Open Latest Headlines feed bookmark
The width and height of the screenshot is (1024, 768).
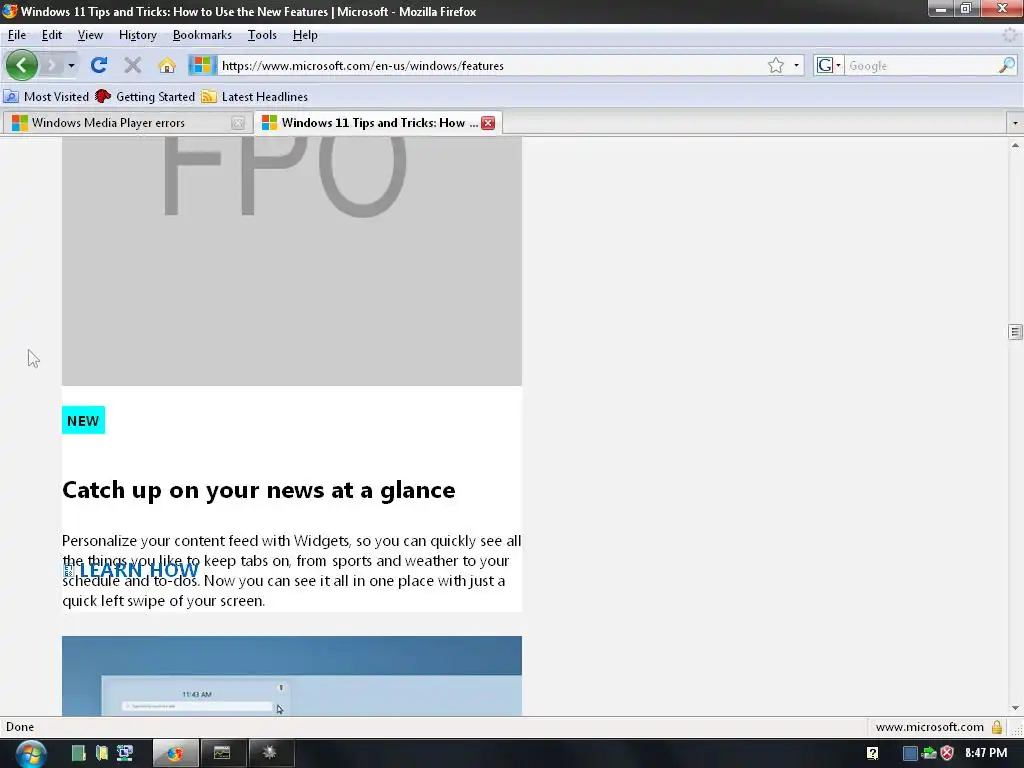coord(255,97)
